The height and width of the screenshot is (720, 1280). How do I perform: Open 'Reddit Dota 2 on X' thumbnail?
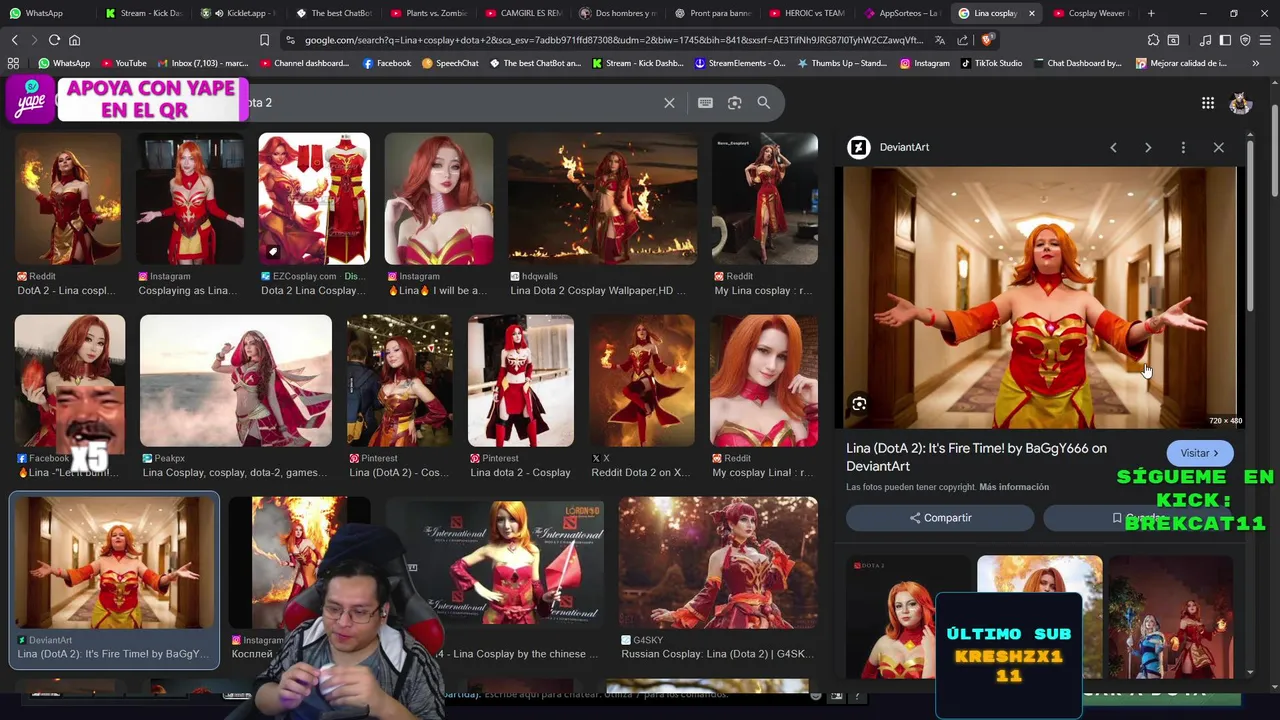pos(642,380)
